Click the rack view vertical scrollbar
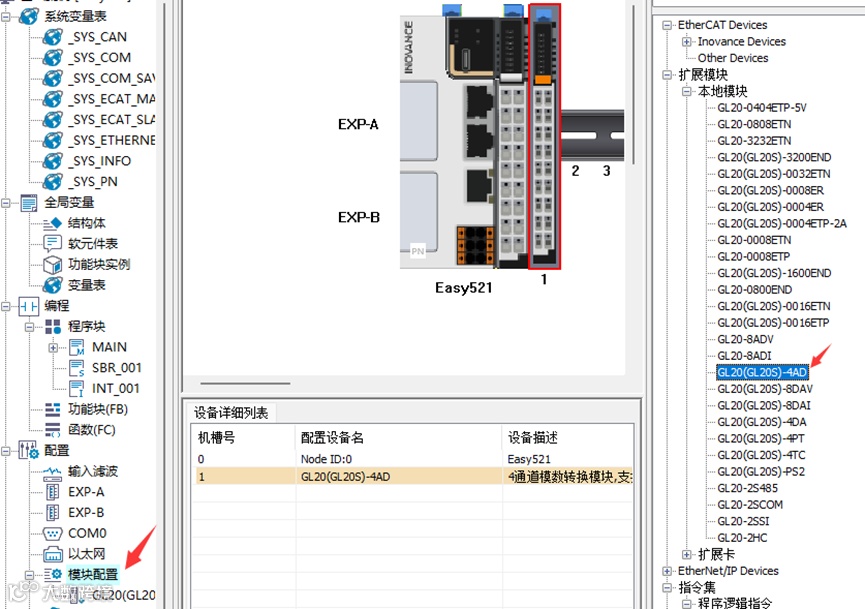 [x=633, y=86]
